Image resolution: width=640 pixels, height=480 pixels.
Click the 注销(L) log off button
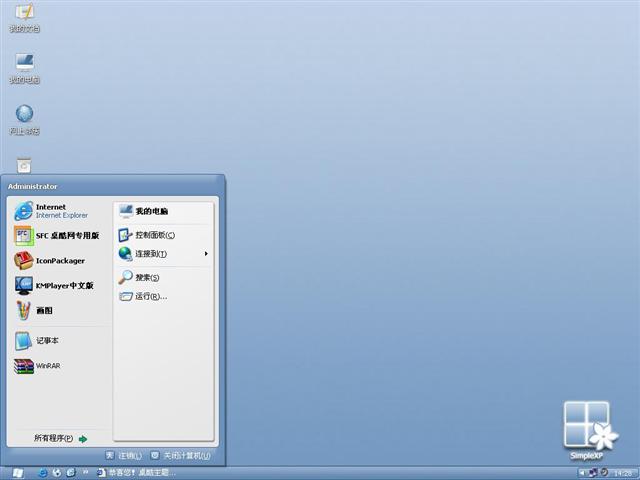coord(124,456)
